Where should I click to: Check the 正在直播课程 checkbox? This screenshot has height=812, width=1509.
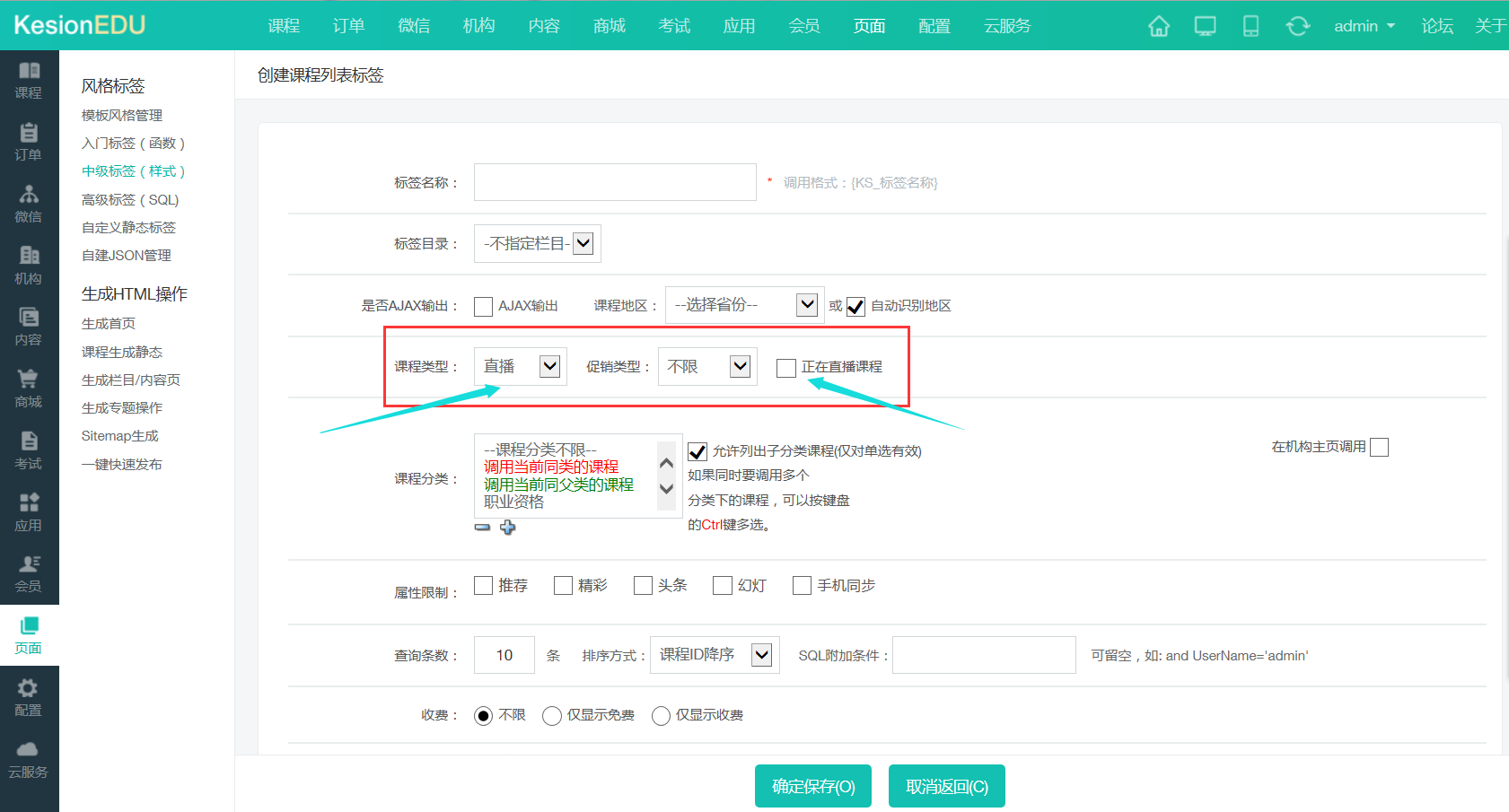tap(786, 368)
